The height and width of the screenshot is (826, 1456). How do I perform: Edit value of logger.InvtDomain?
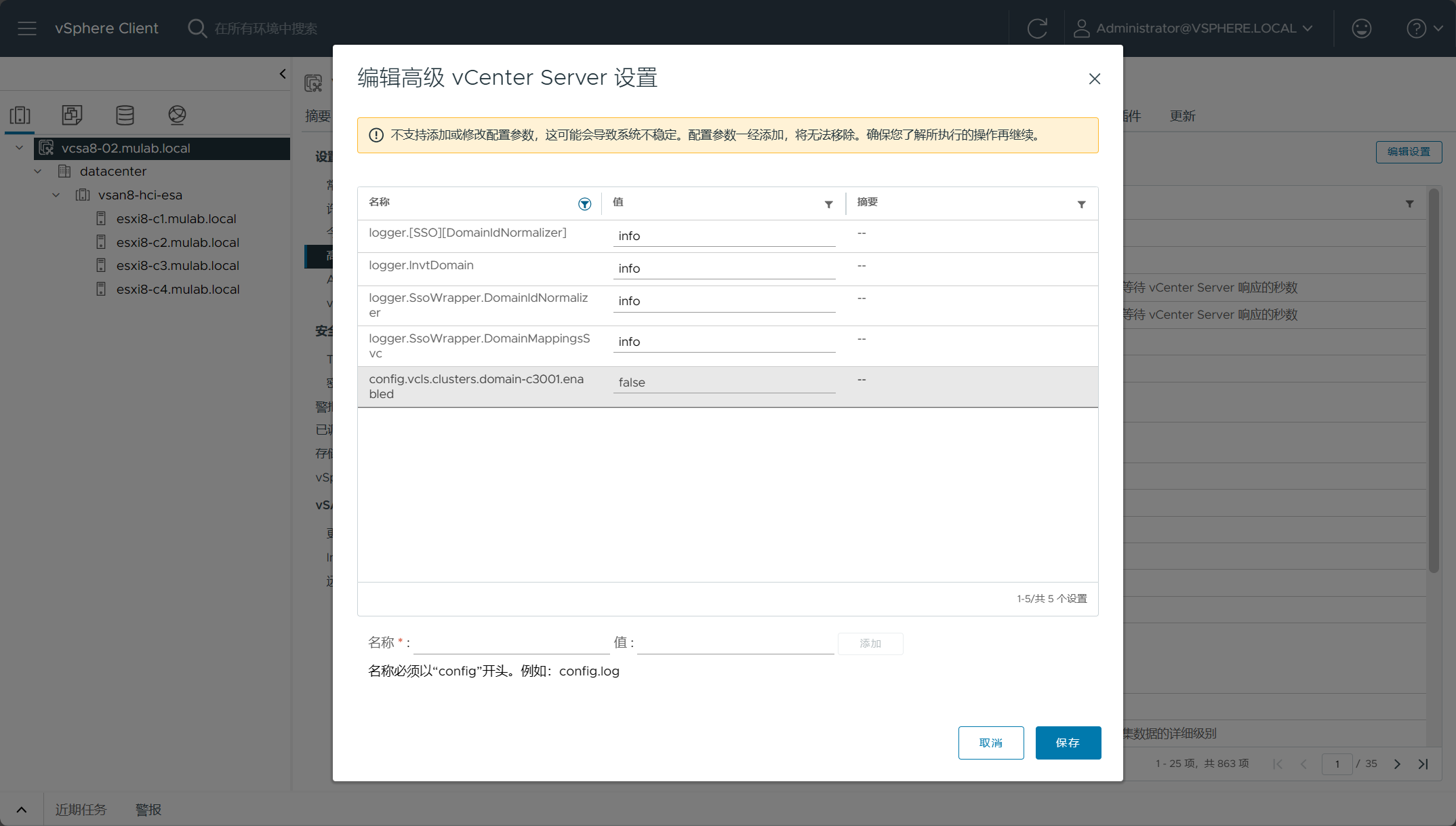[x=724, y=269]
